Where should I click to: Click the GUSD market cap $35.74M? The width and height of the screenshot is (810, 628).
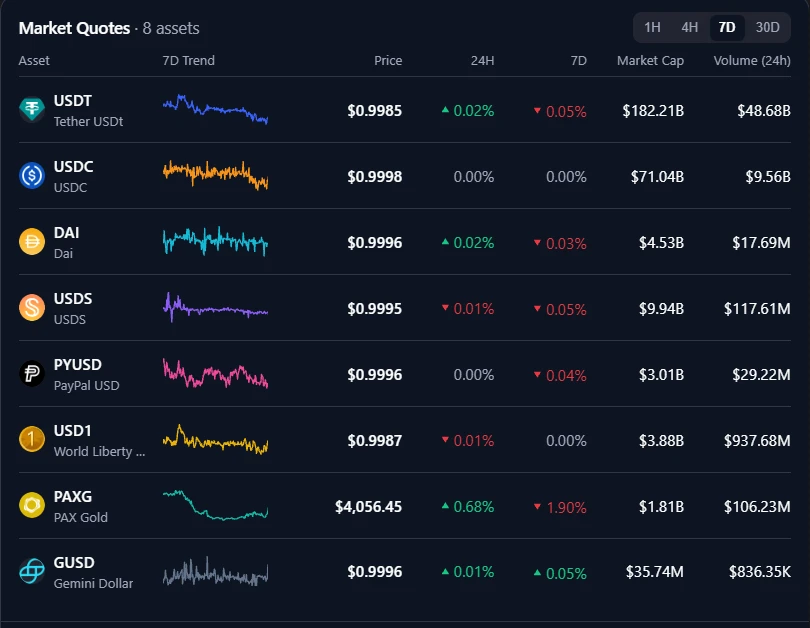(x=655, y=572)
